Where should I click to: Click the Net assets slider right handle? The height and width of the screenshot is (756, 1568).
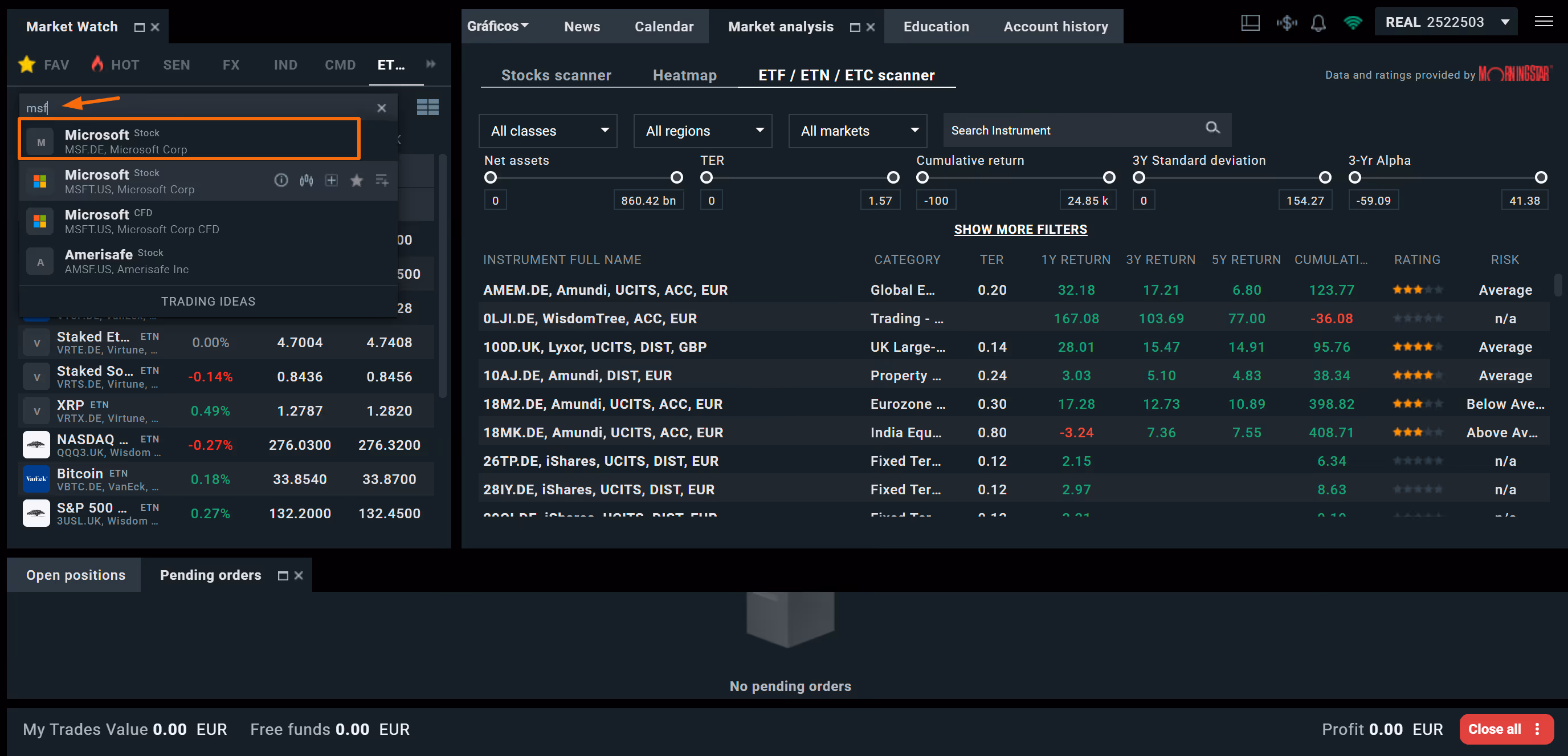[x=676, y=177]
